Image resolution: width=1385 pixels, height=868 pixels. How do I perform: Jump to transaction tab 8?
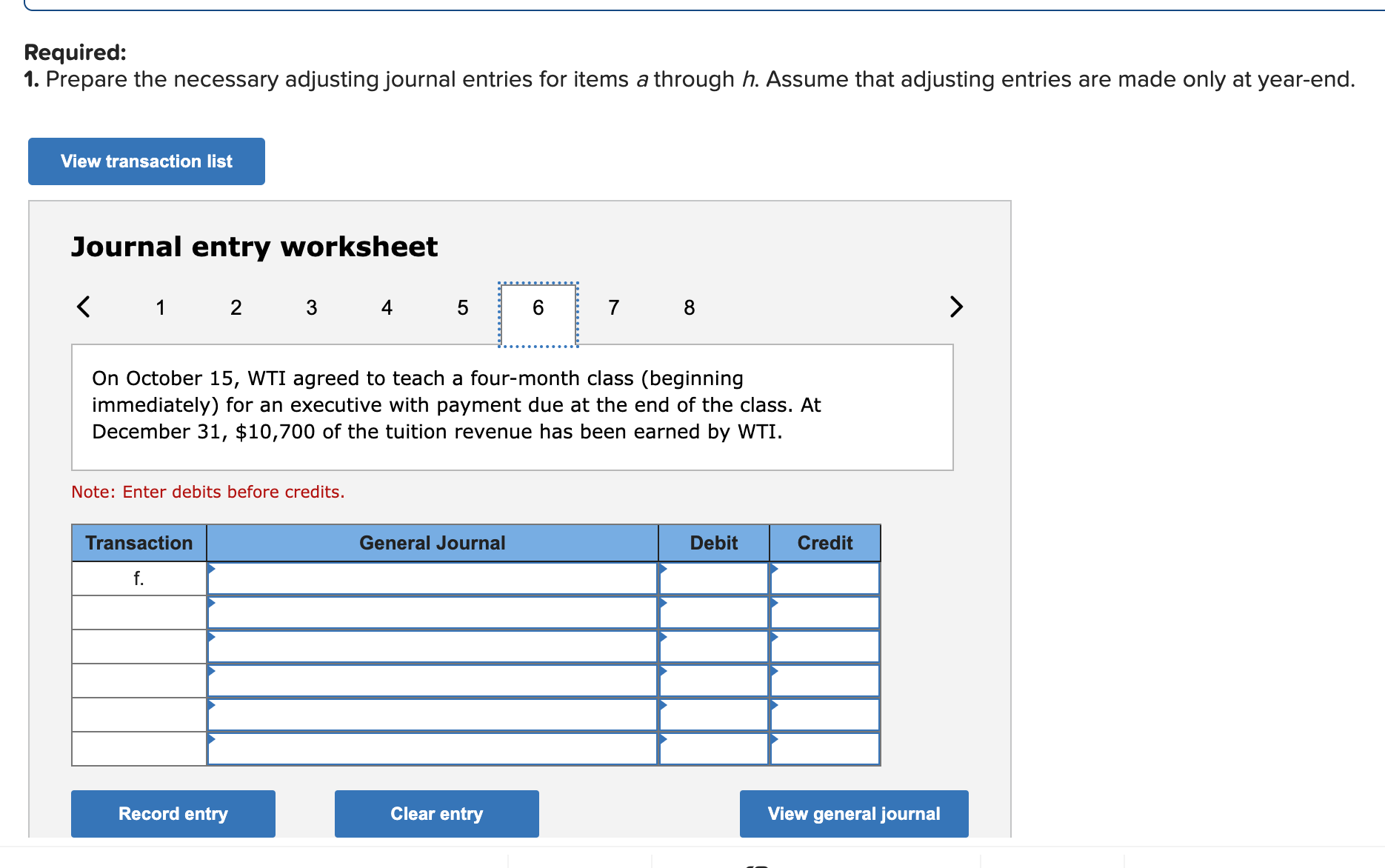pyautogui.click(x=689, y=307)
